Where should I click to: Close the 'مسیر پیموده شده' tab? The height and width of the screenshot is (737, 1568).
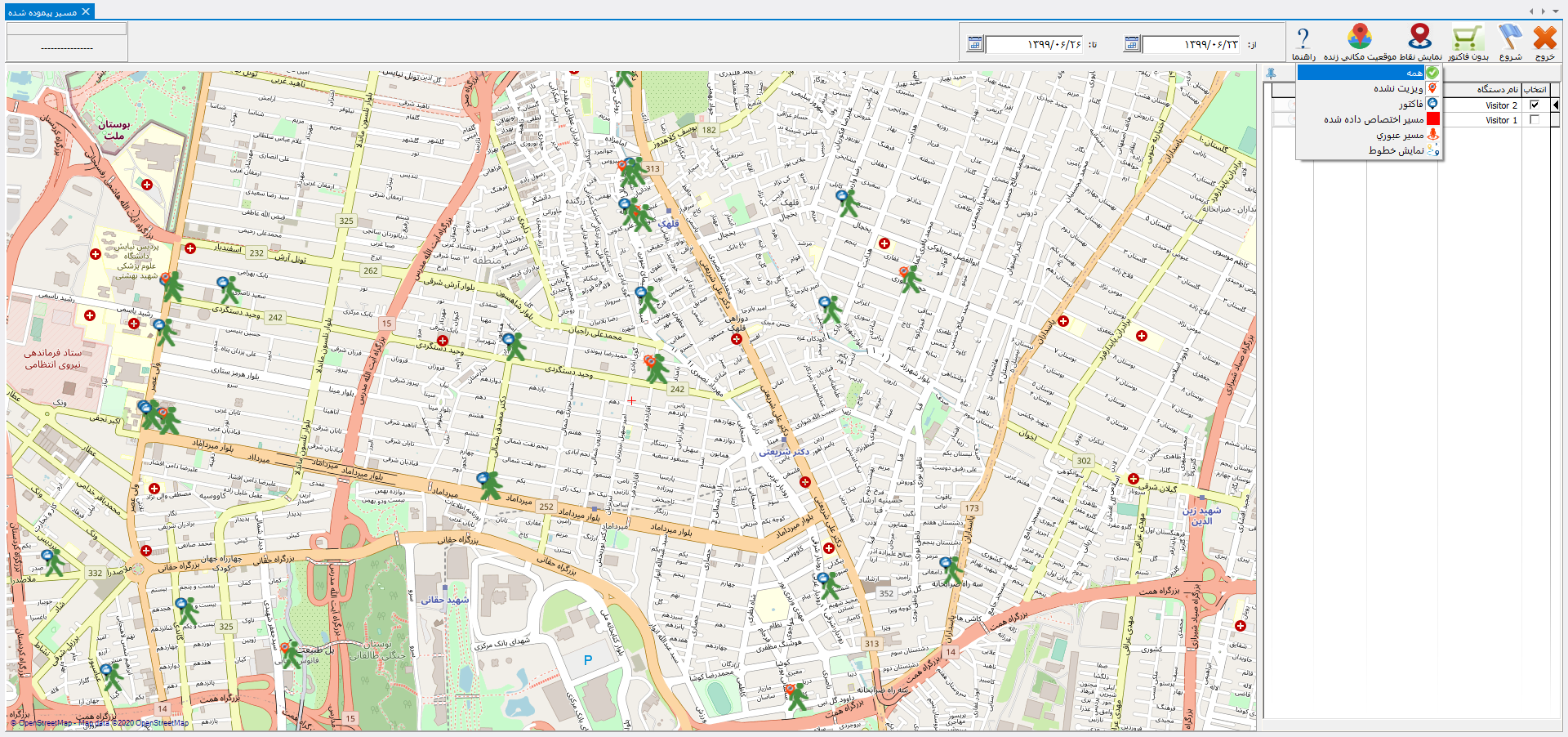click(x=86, y=11)
